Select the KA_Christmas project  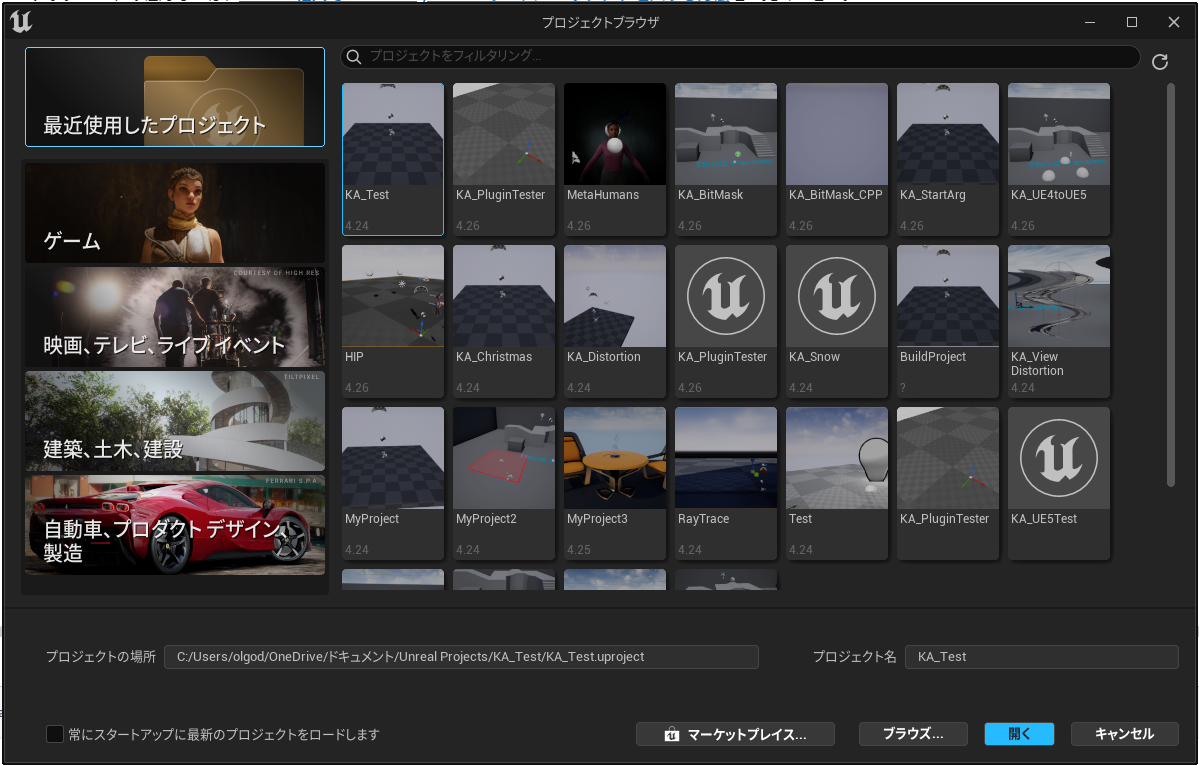pos(504,321)
